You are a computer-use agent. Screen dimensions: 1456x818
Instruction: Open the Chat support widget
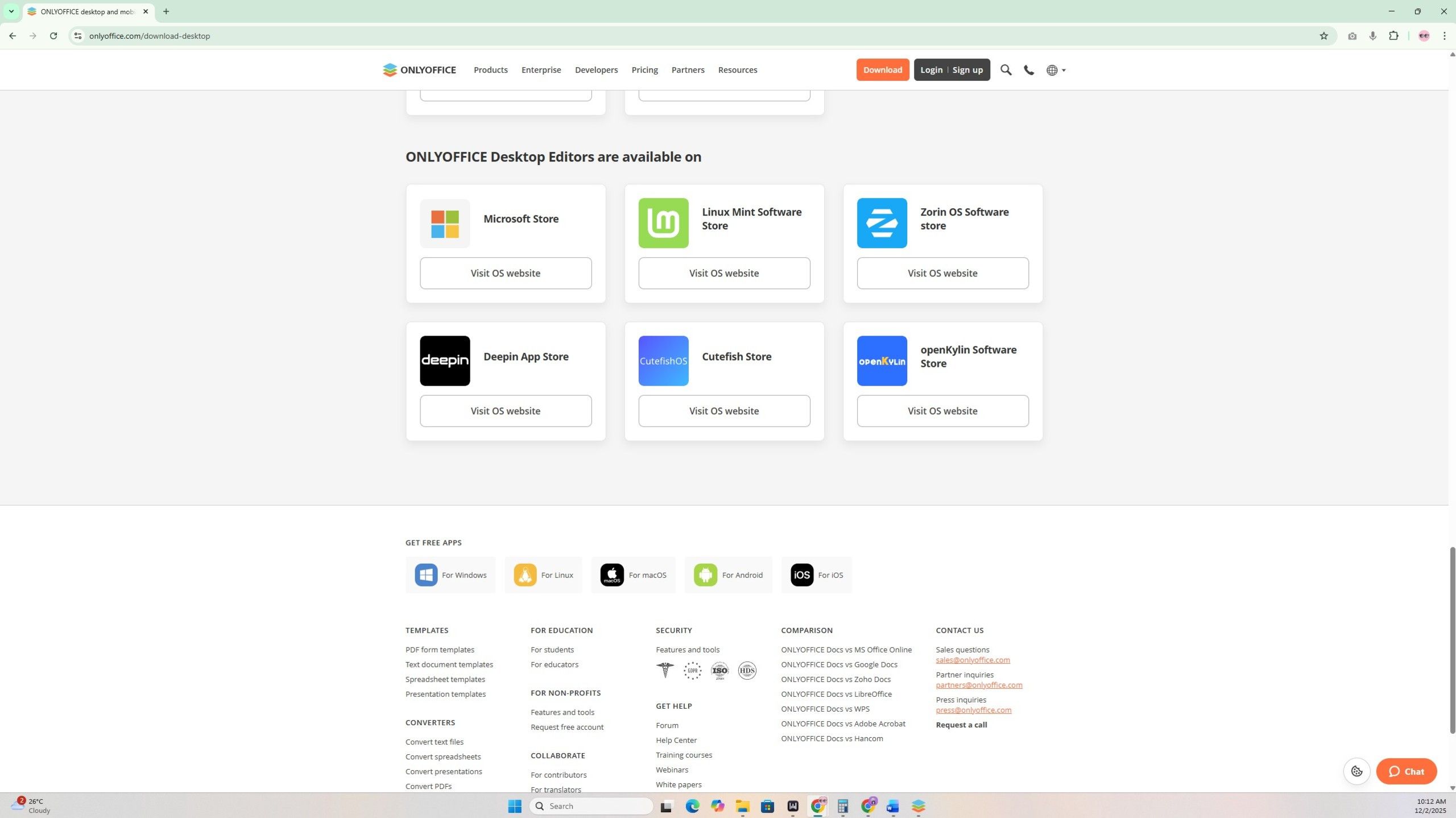click(x=1406, y=771)
